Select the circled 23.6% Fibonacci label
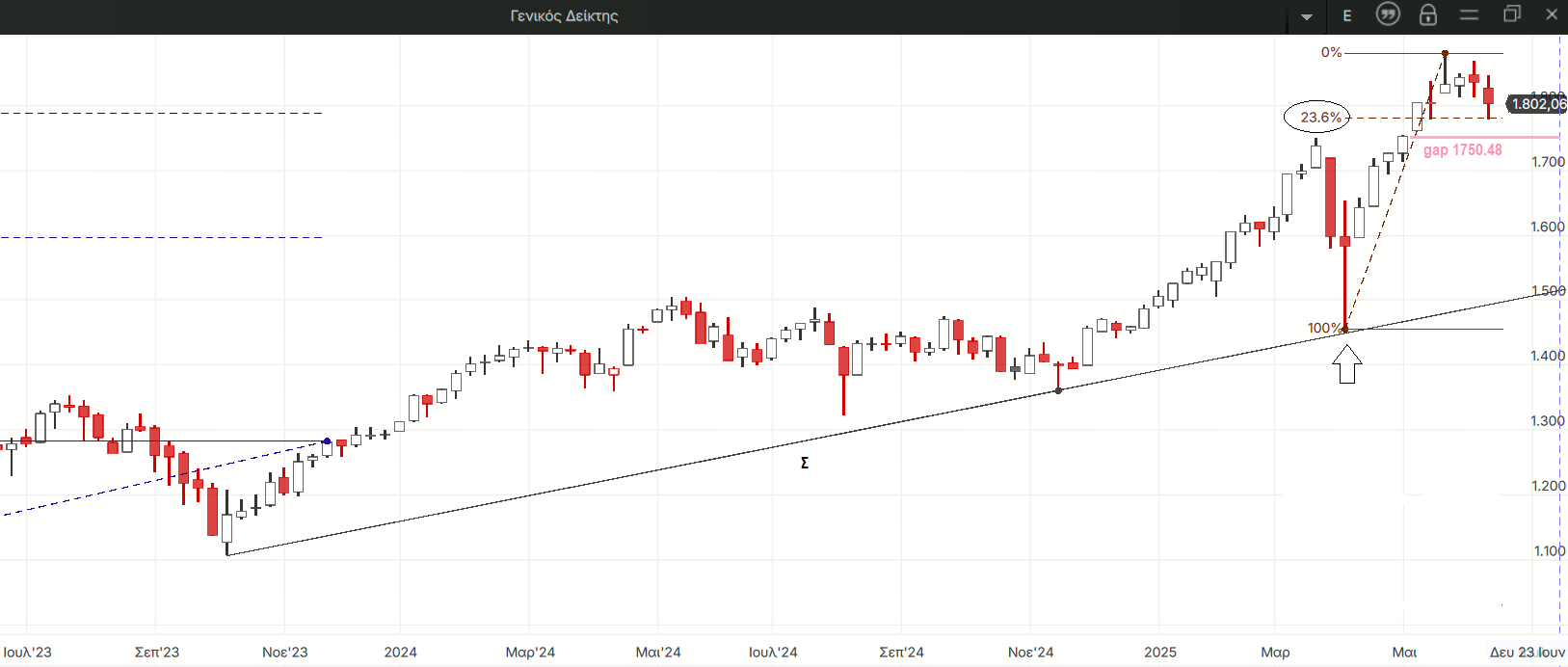The height and width of the screenshot is (667, 1568). 1318,117
